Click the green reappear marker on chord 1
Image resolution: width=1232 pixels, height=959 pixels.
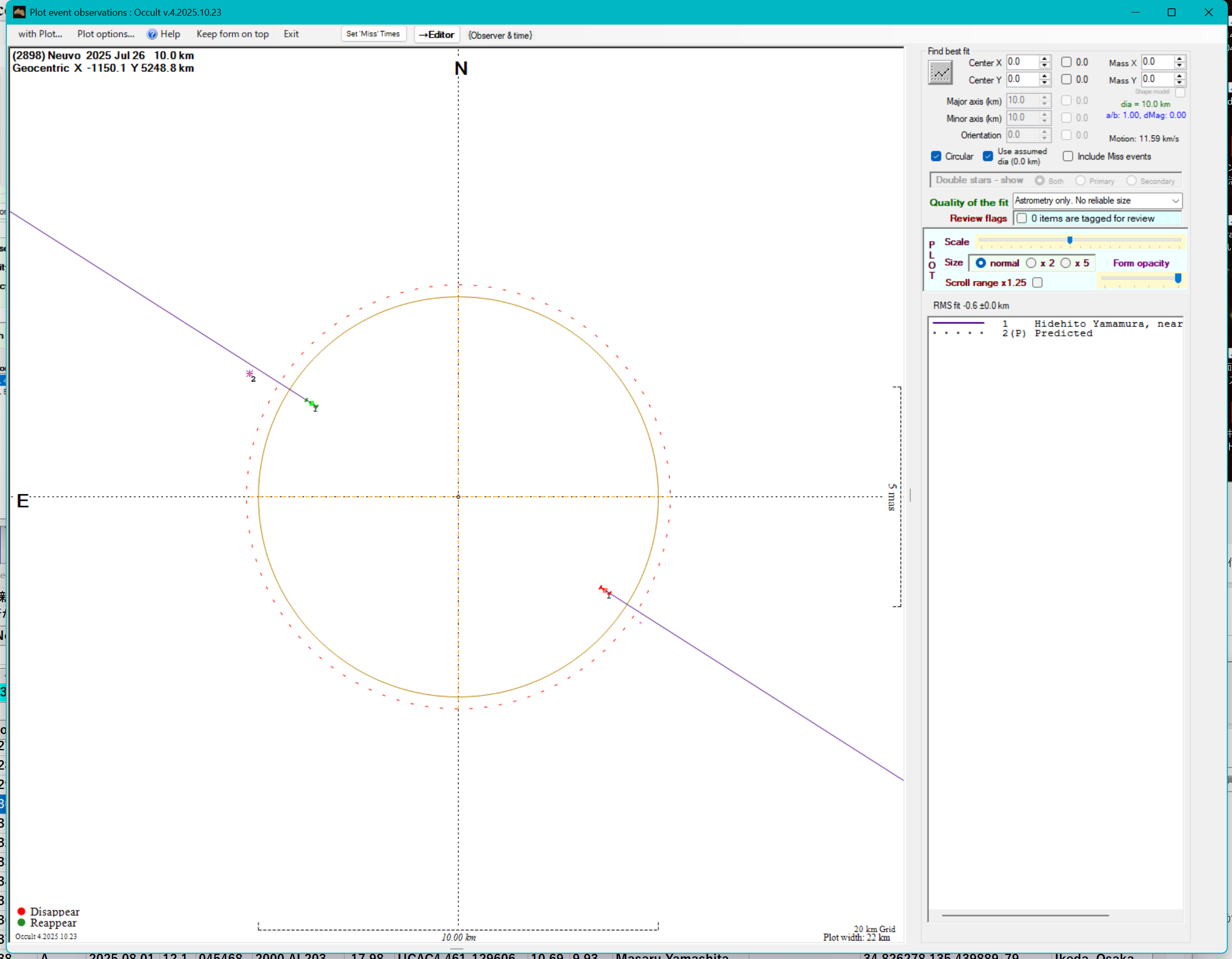point(312,403)
